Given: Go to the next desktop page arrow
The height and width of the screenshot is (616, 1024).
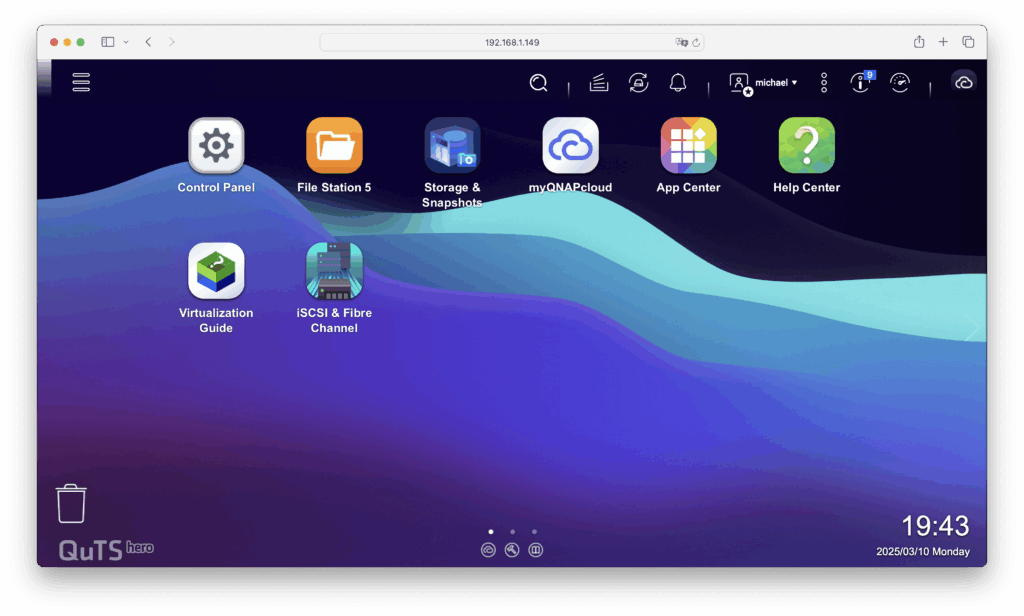Looking at the screenshot, I should (x=972, y=330).
